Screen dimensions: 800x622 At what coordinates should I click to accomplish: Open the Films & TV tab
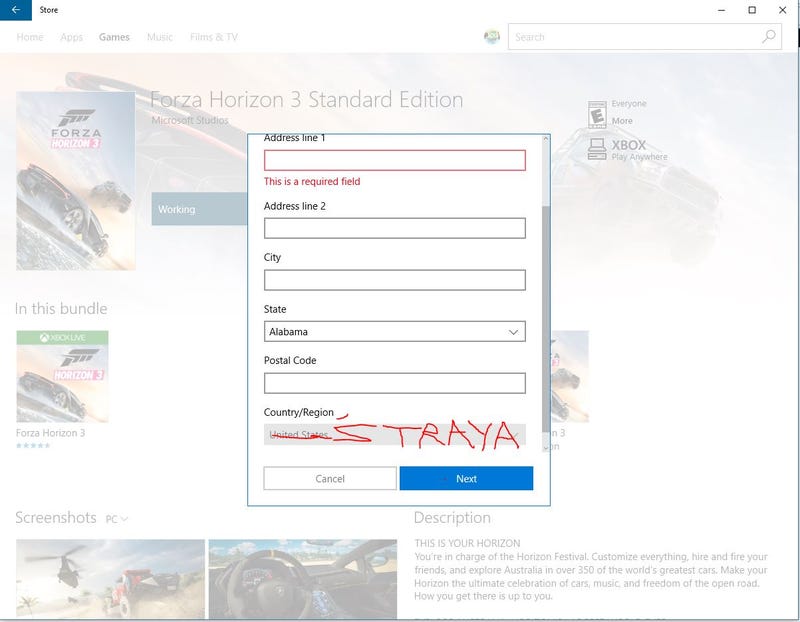click(x=214, y=37)
